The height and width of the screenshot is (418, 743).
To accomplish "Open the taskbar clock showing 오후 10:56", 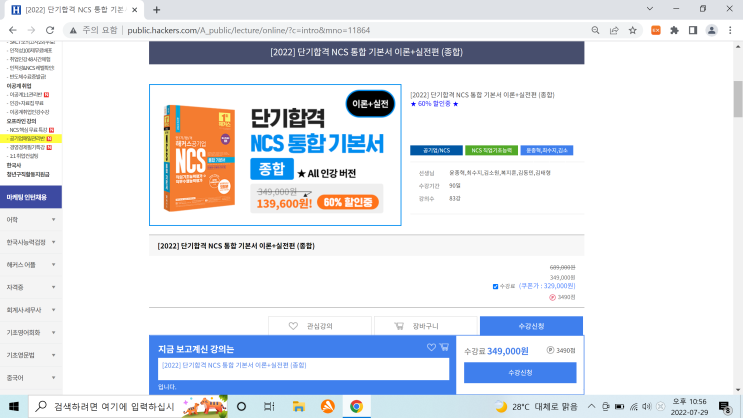I will tap(689, 407).
